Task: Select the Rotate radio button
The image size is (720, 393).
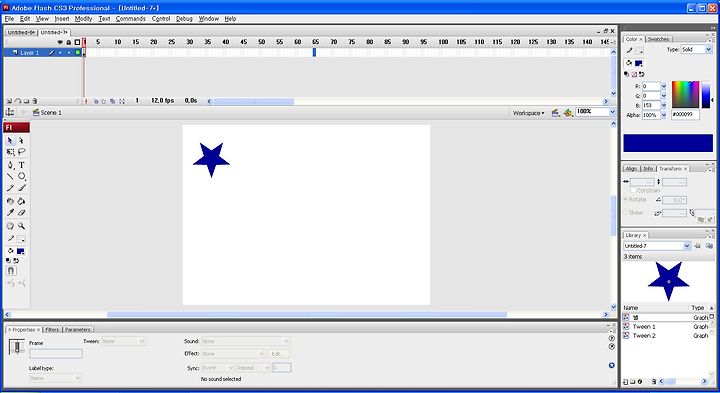Action: pos(625,200)
